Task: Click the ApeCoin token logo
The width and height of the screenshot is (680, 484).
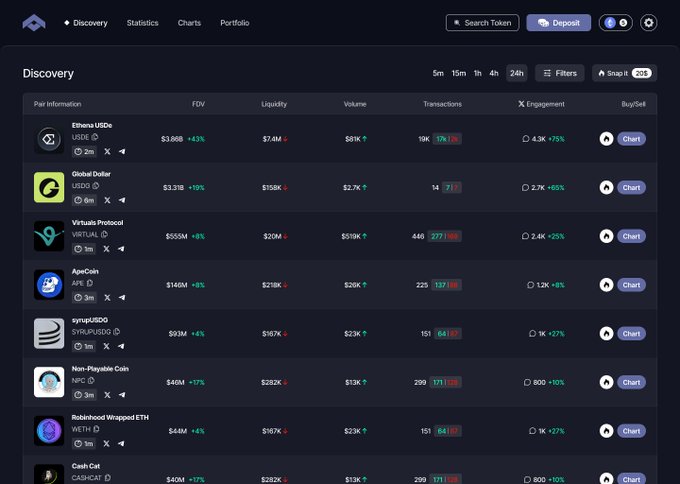Action: coord(49,285)
